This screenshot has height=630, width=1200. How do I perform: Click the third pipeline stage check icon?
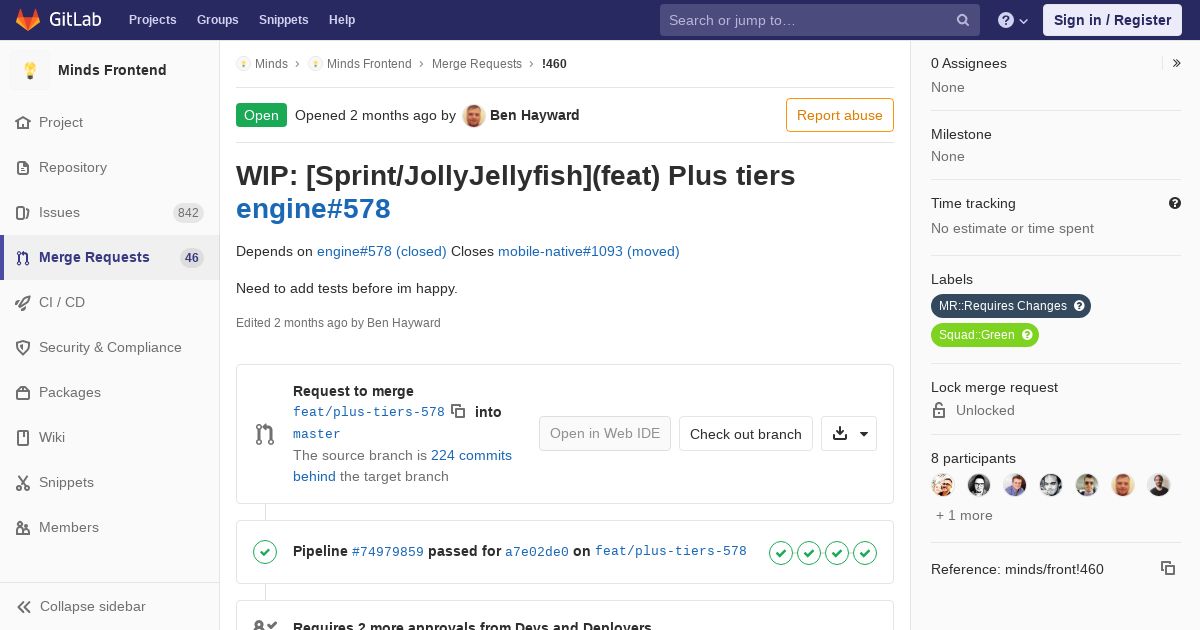837,552
